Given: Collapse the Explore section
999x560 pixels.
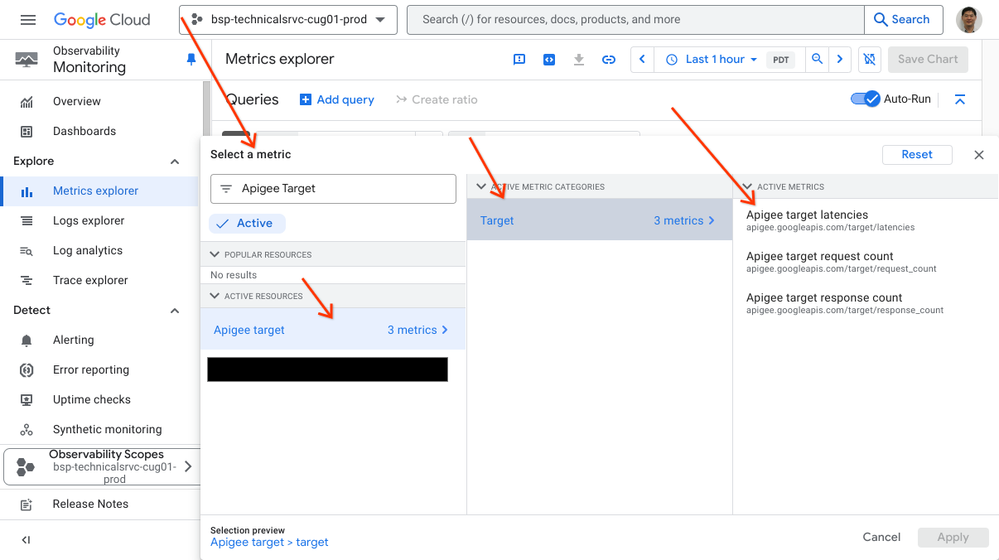Looking at the screenshot, I should [175, 162].
